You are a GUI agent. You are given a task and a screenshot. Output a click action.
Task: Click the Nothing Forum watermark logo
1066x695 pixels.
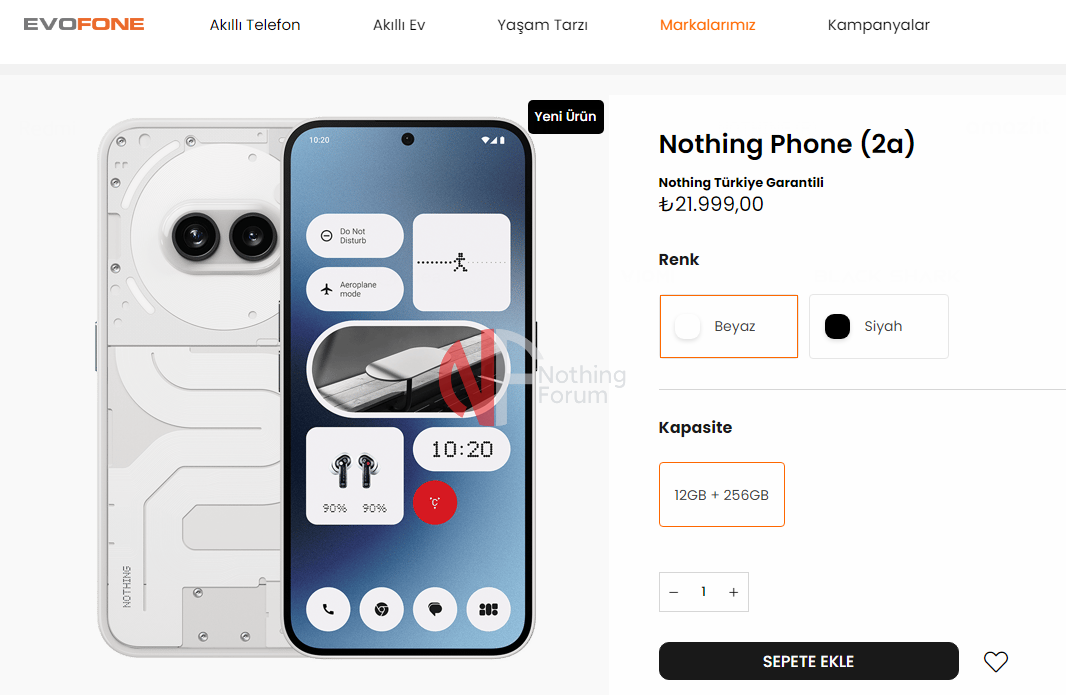coord(532,376)
